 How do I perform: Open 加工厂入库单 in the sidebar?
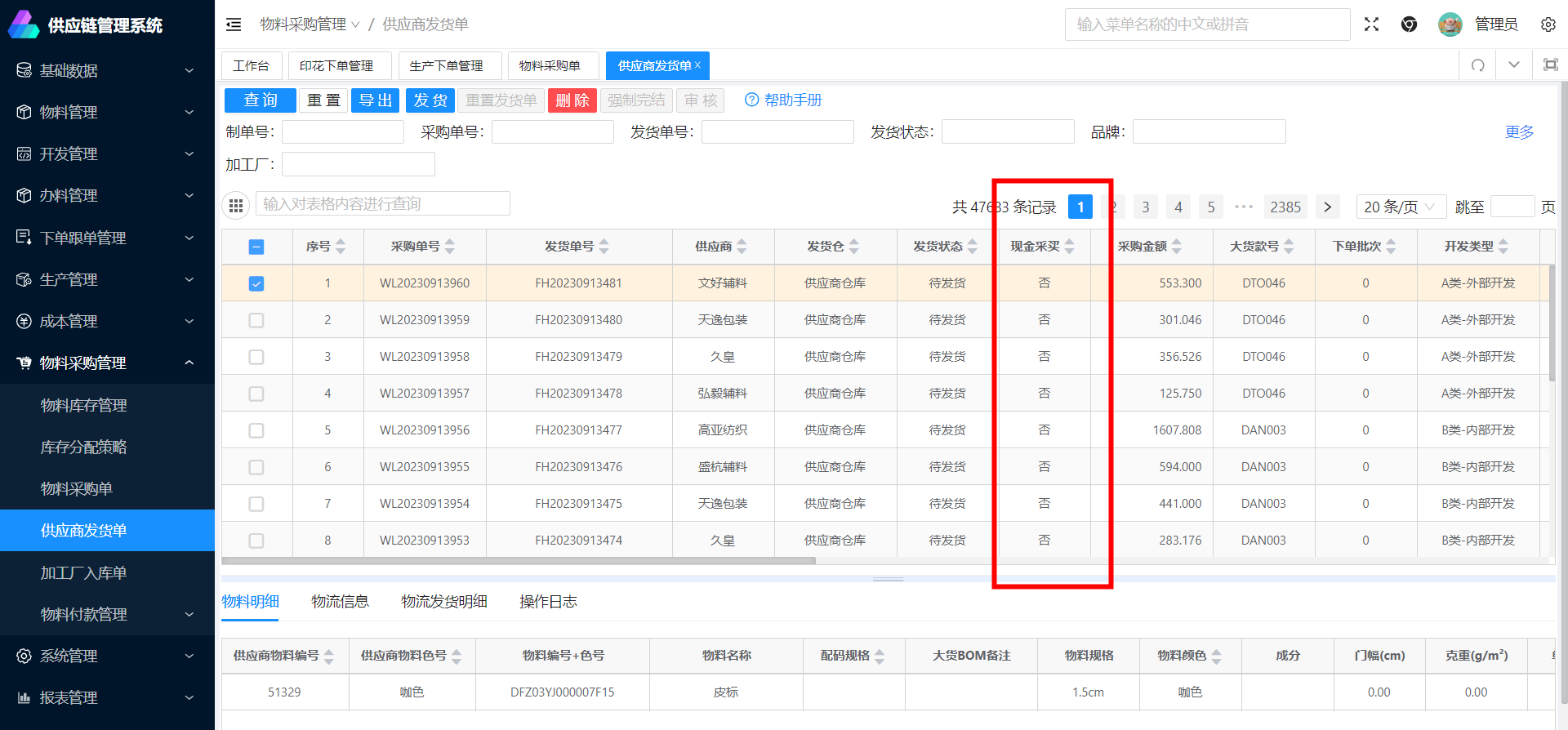point(83,572)
